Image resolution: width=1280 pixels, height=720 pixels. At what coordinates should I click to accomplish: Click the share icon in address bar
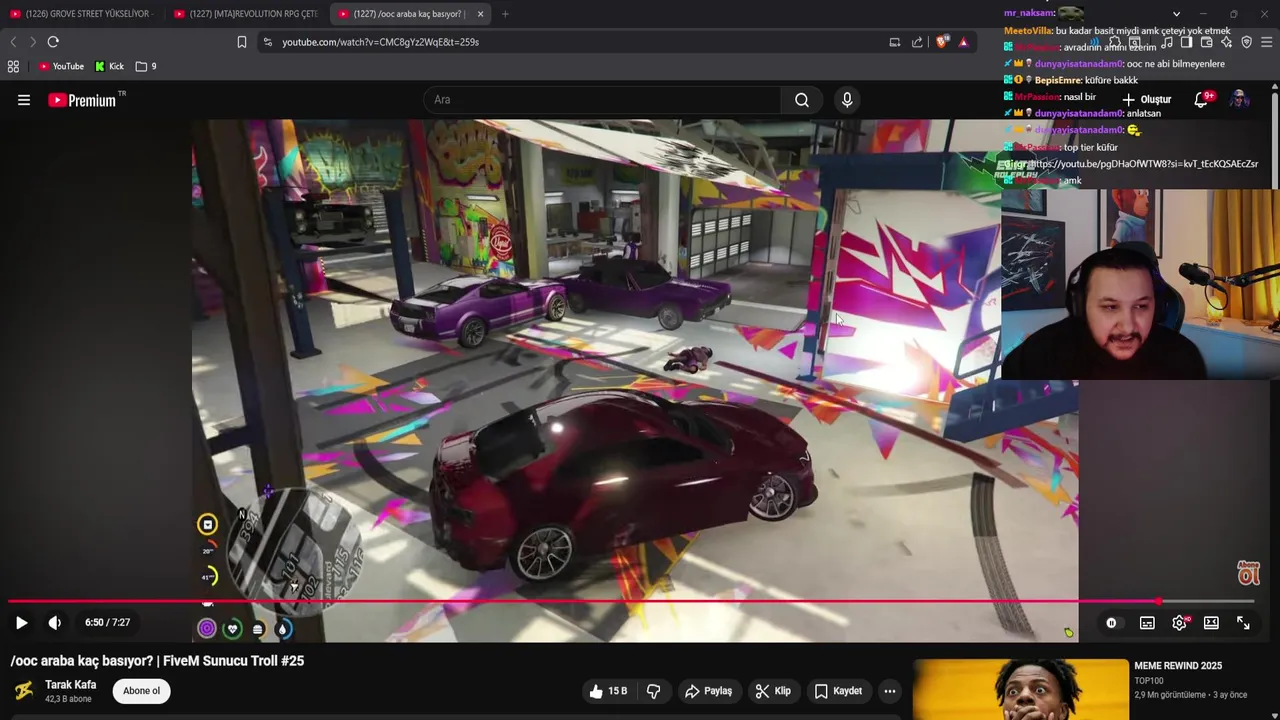pyautogui.click(x=917, y=42)
